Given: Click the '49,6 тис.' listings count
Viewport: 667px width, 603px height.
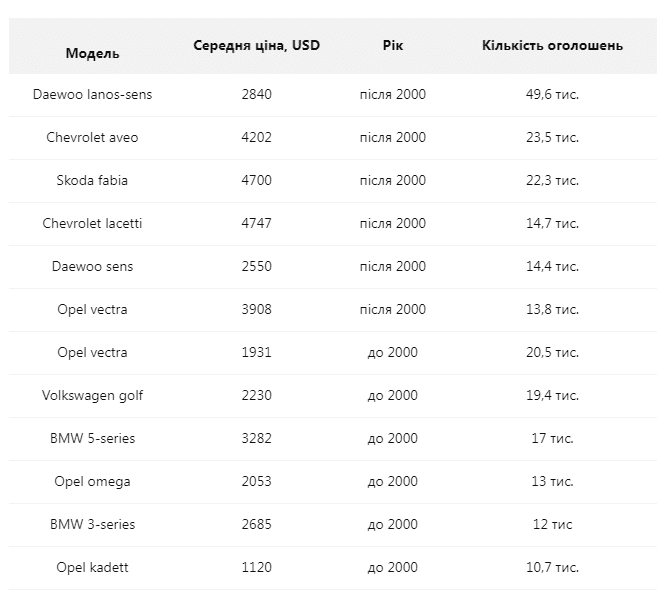Looking at the screenshot, I should [x=552, y=94].
